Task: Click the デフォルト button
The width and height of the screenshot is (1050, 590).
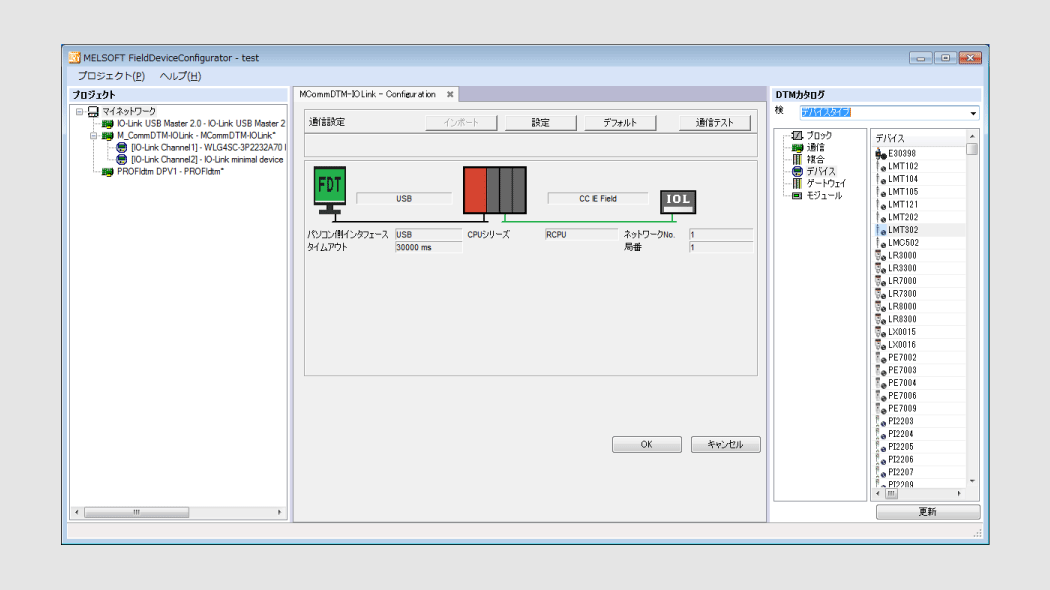Action: [x=620, y=123]
